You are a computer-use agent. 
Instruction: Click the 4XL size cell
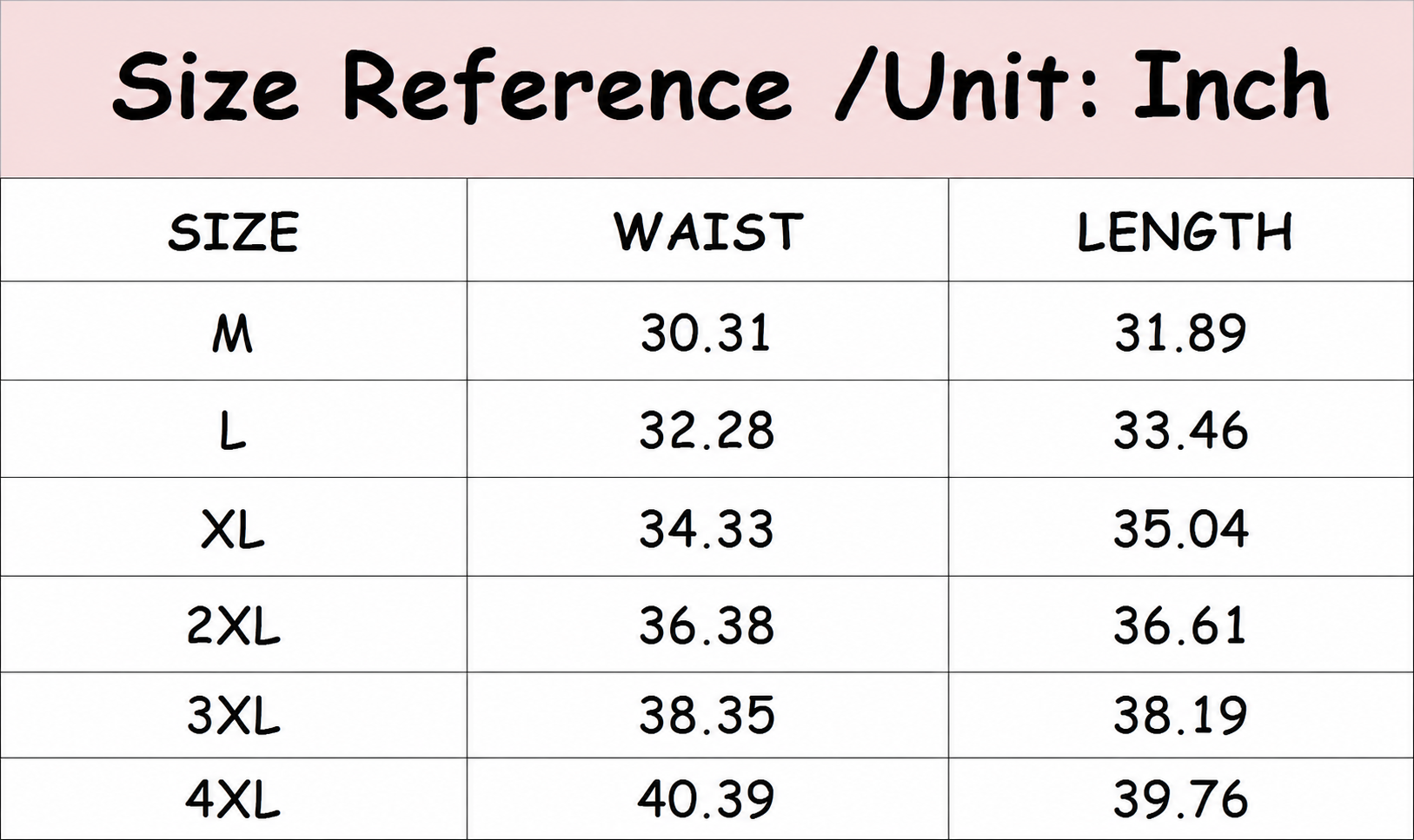tap(233, 799)
